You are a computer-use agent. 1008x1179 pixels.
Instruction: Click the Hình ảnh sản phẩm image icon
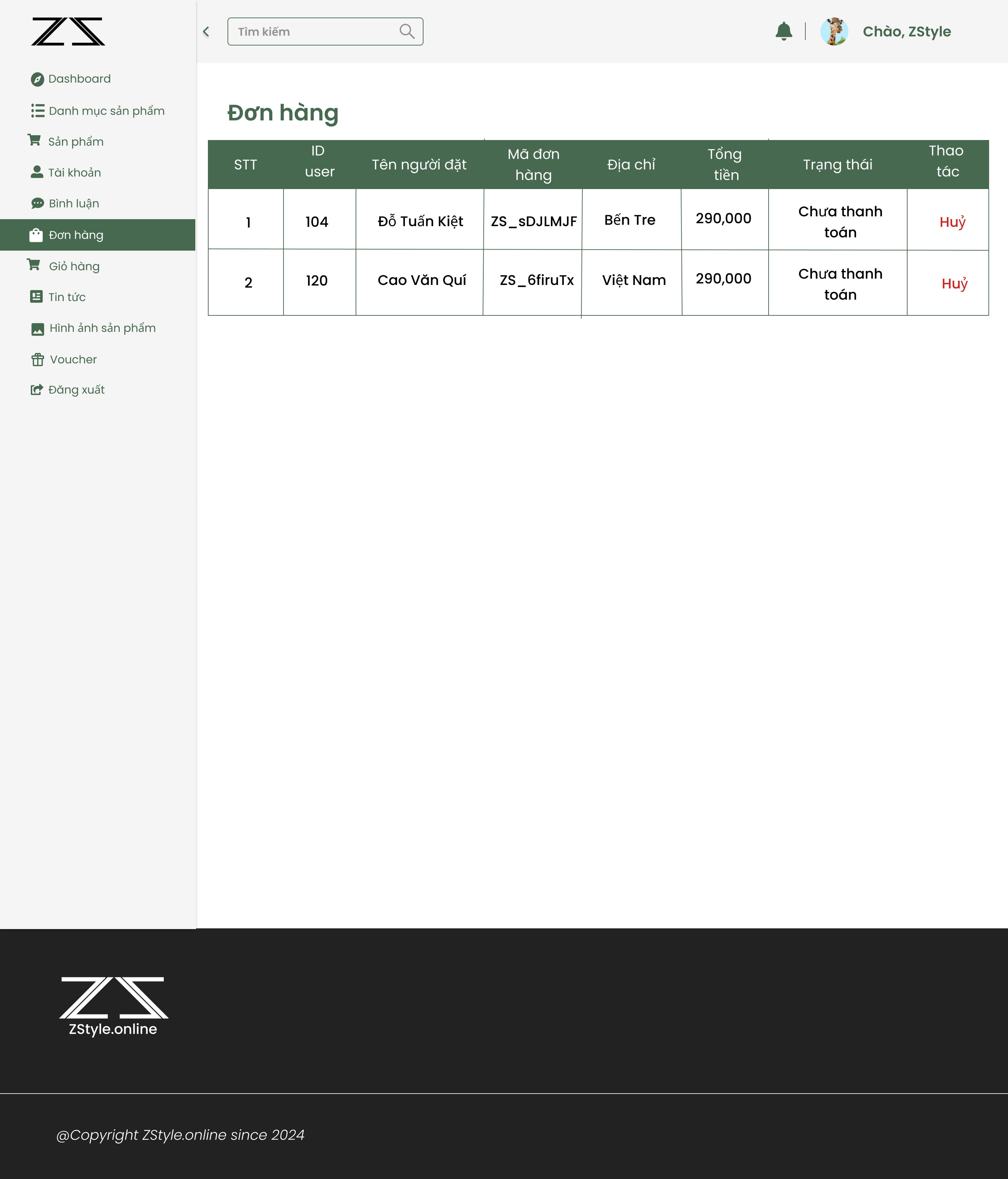[x=37, y=329]
